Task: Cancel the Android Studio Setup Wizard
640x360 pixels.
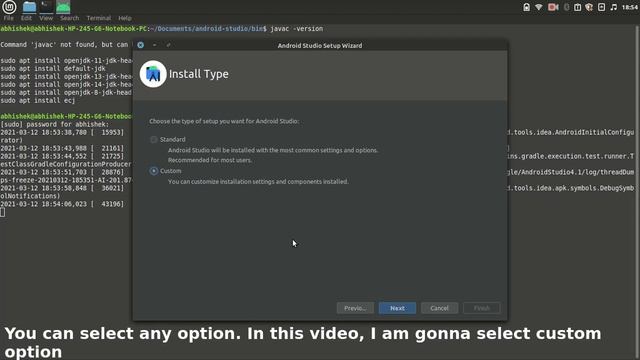Action: tap(440, 308)
